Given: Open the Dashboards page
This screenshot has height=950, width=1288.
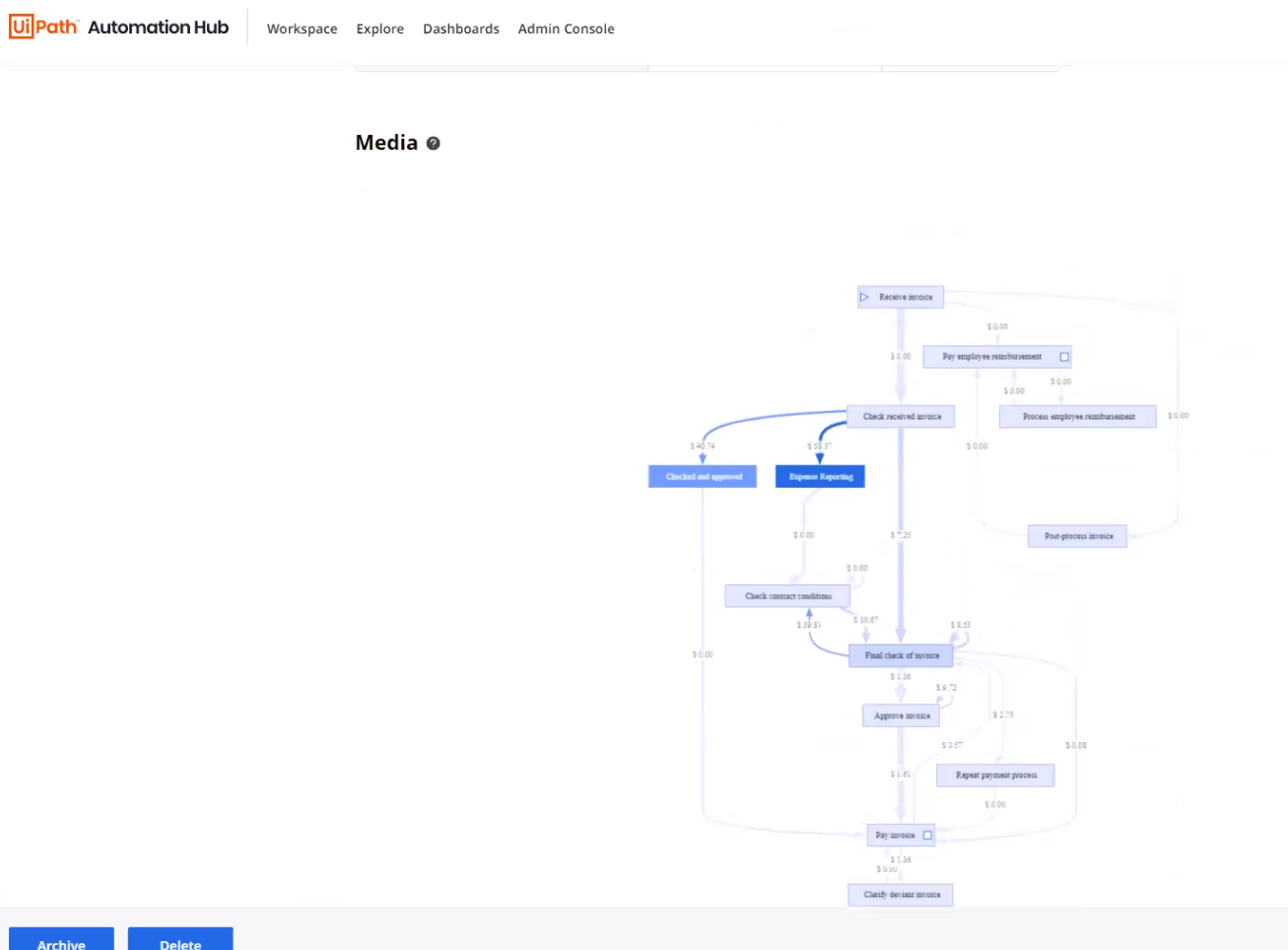Looking at the screenshot, I should [460, 29].
